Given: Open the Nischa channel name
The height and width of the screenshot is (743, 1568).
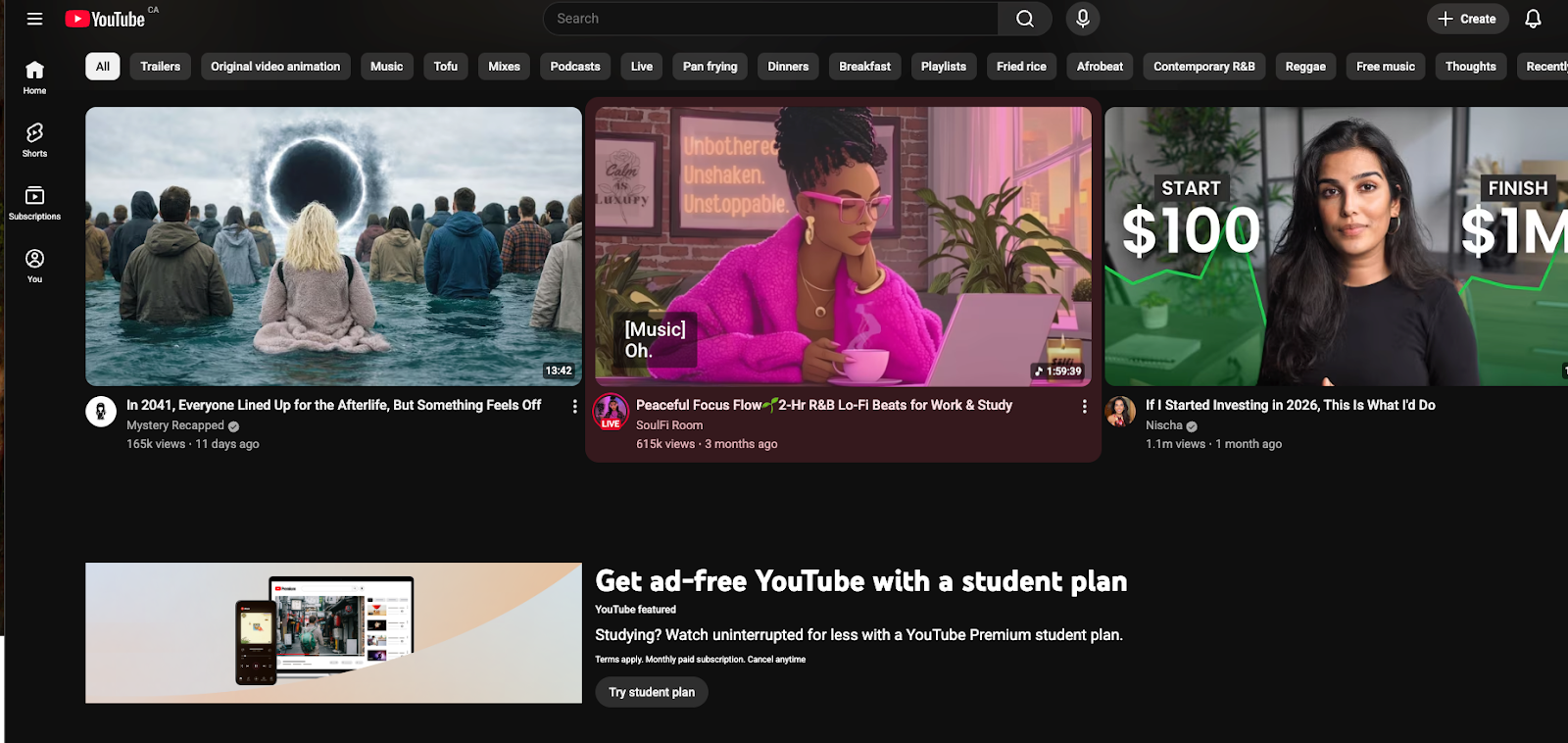Looking at the screenshot, I should [x=1164, y=425].
